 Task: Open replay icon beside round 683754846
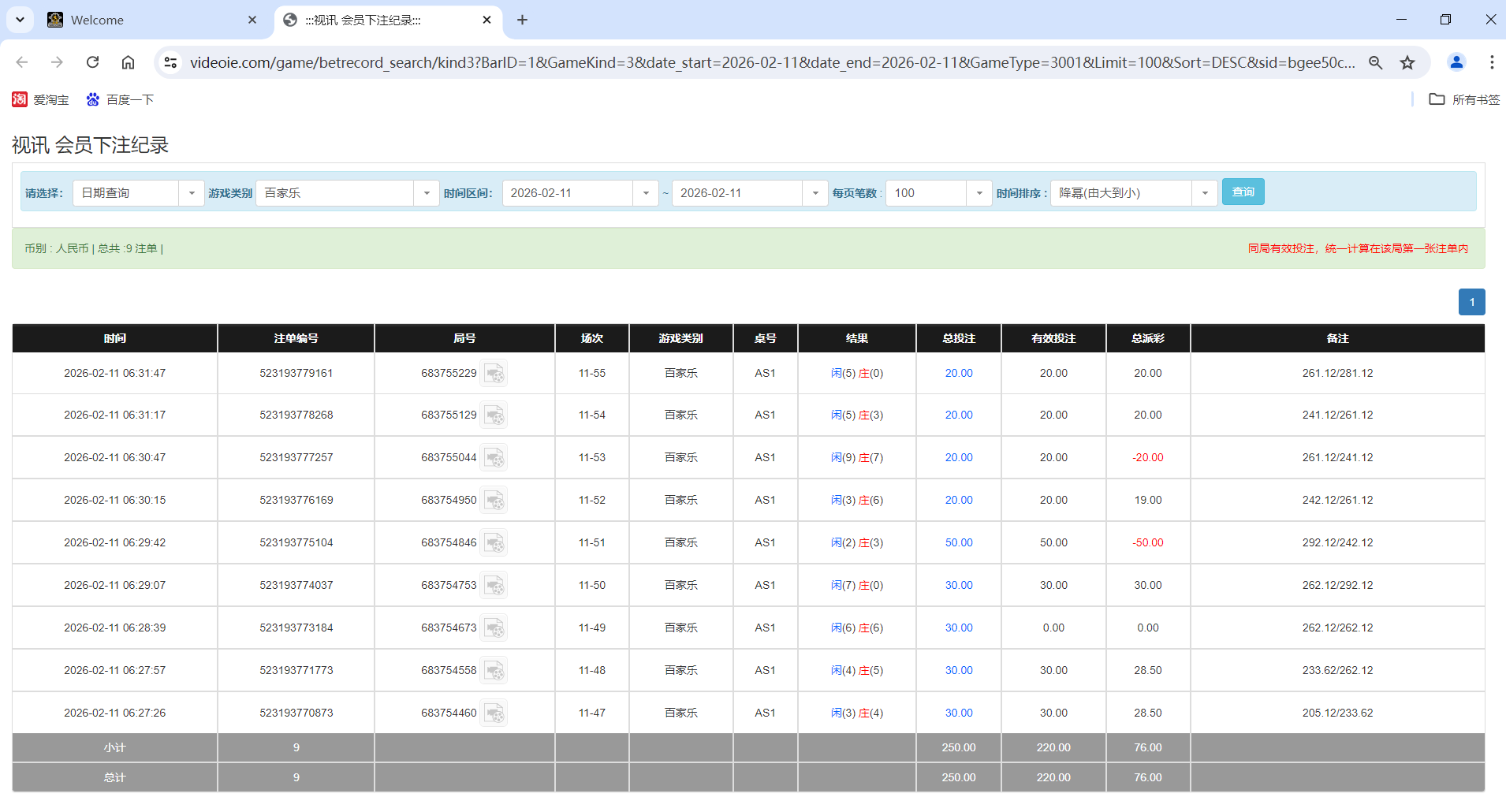pos(494,542)
